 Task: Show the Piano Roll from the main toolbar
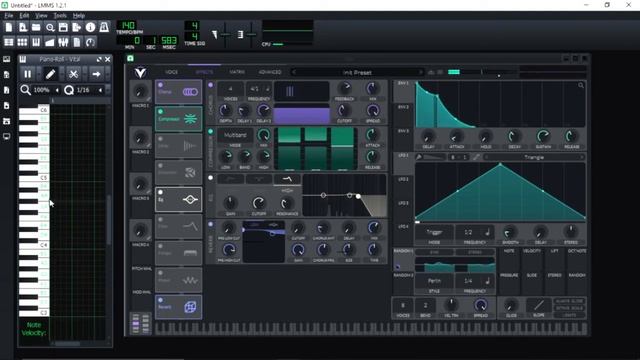[x=36, y=42]
